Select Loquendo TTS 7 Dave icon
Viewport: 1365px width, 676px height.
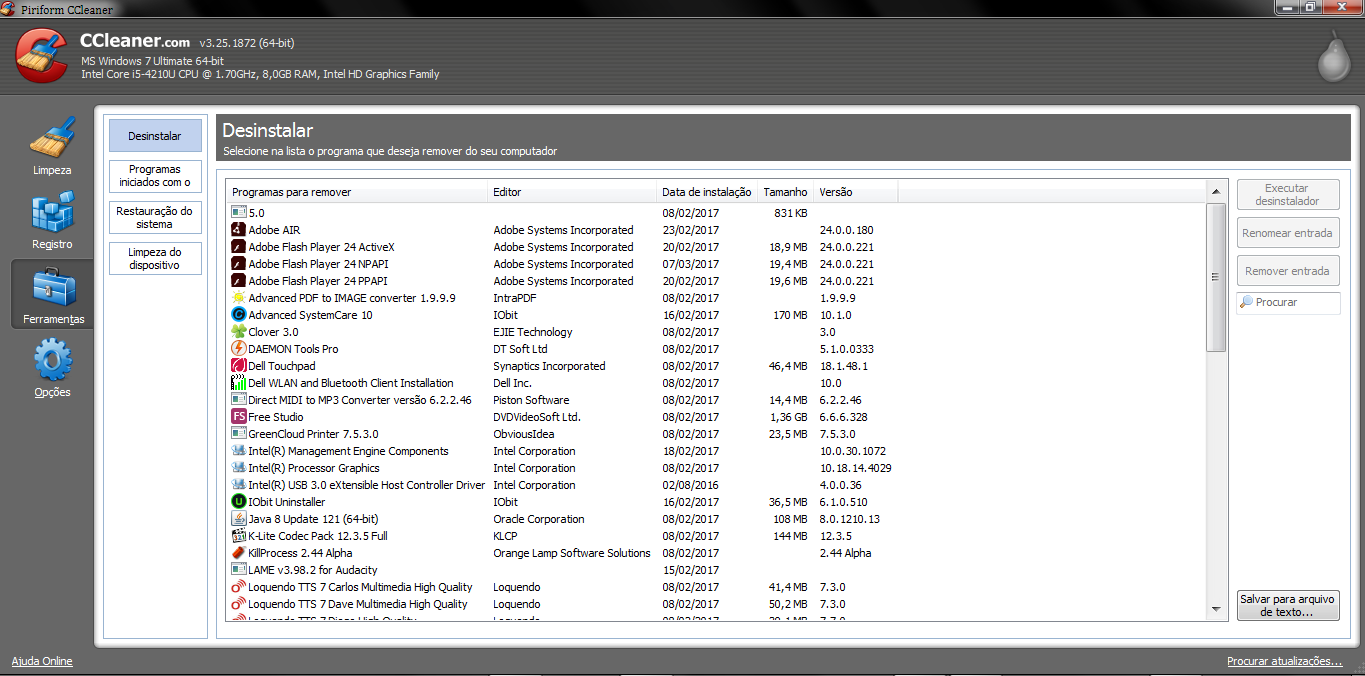coord(239,604)
